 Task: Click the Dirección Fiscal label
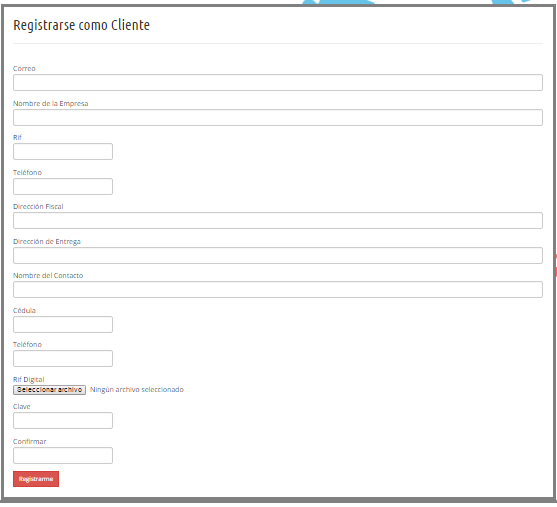coord(38,206)
